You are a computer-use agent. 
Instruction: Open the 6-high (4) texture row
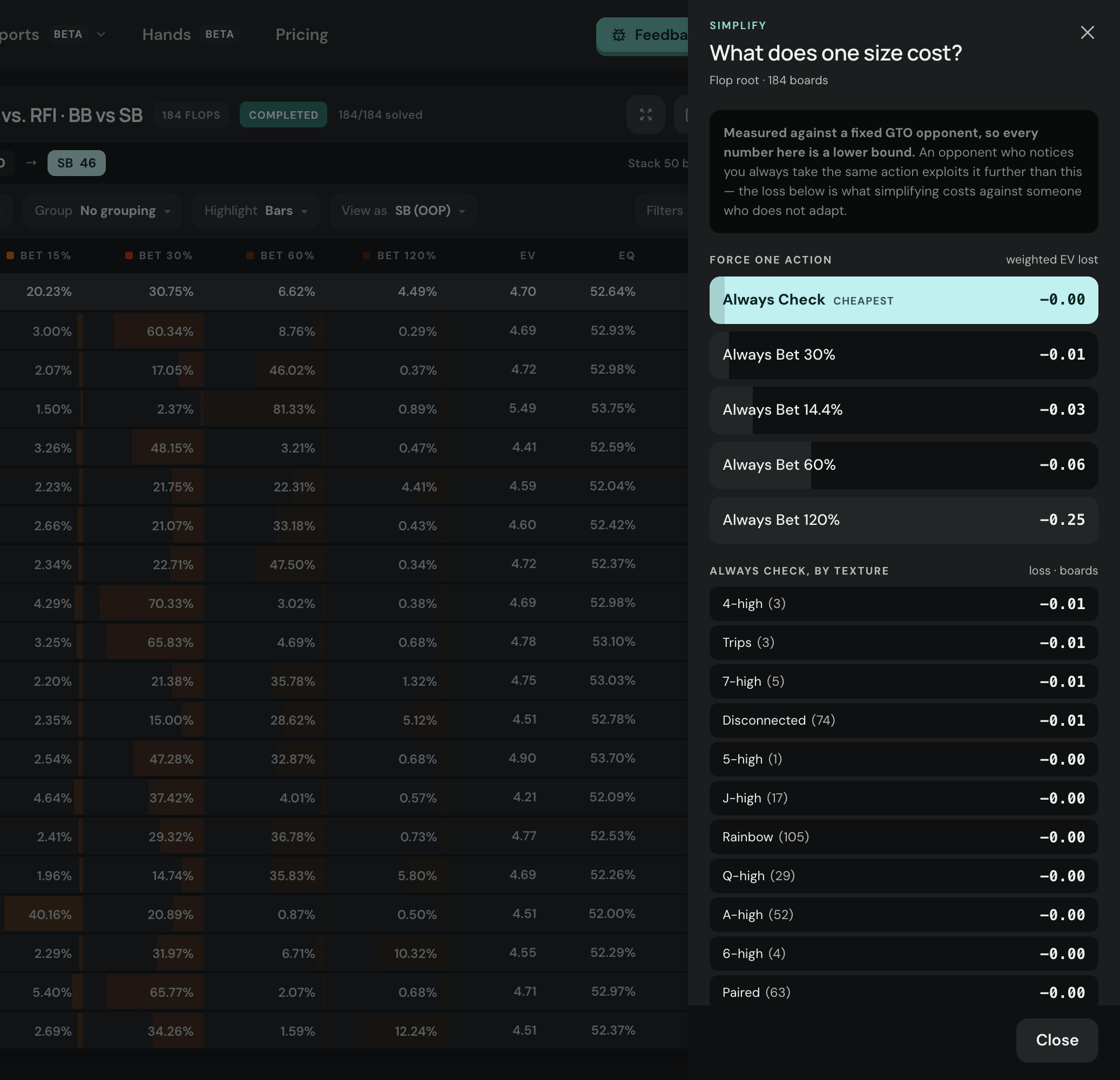(x=903, y=953)
